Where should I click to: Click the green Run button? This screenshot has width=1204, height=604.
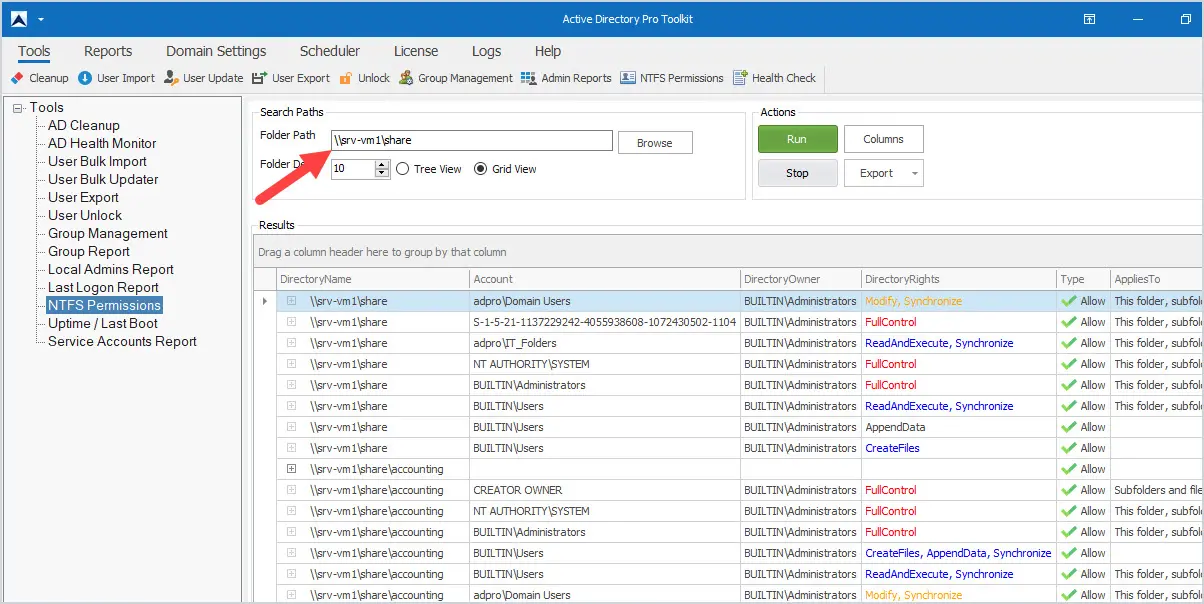point(797,139)
